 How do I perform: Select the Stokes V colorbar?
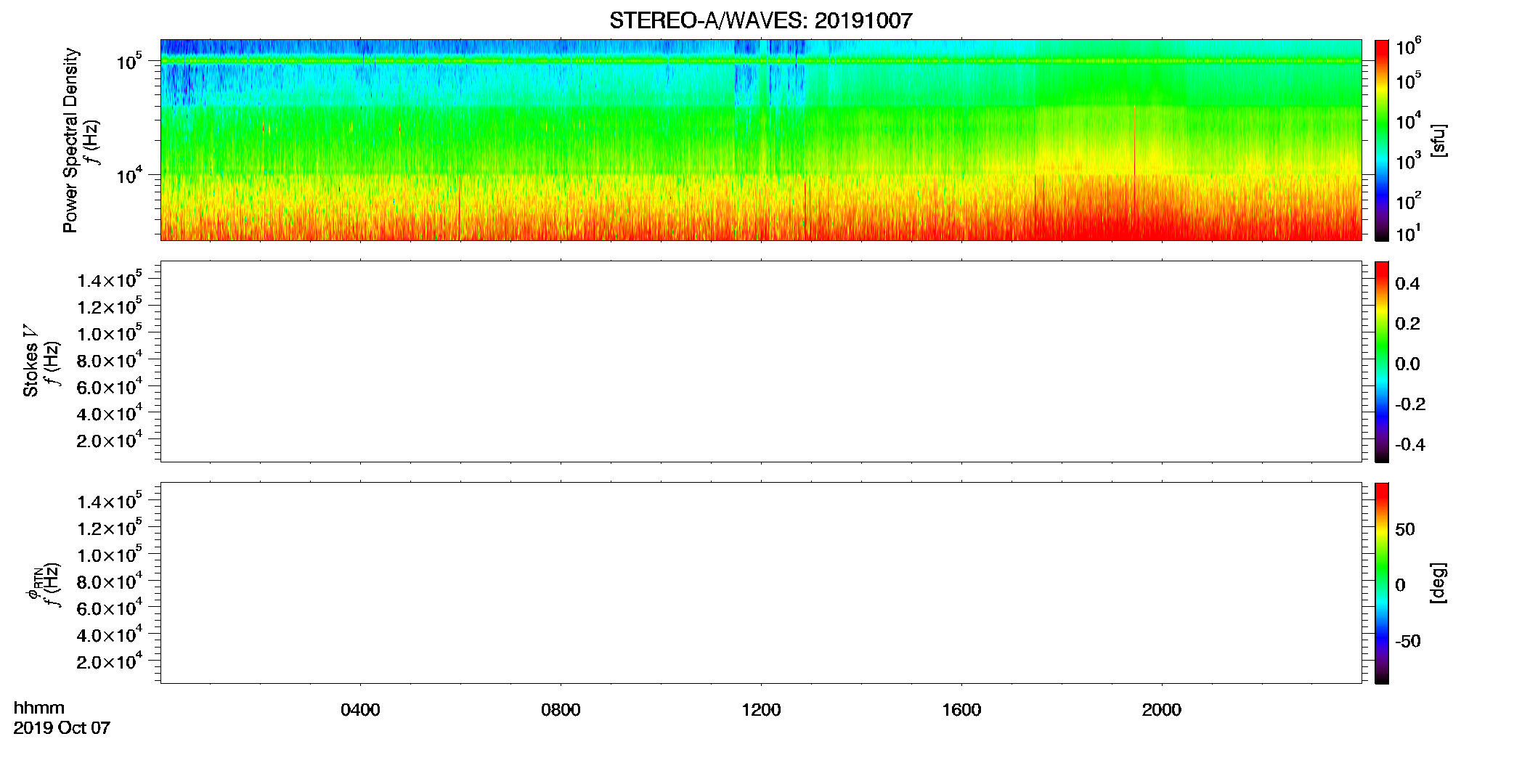pos(1381,362)
